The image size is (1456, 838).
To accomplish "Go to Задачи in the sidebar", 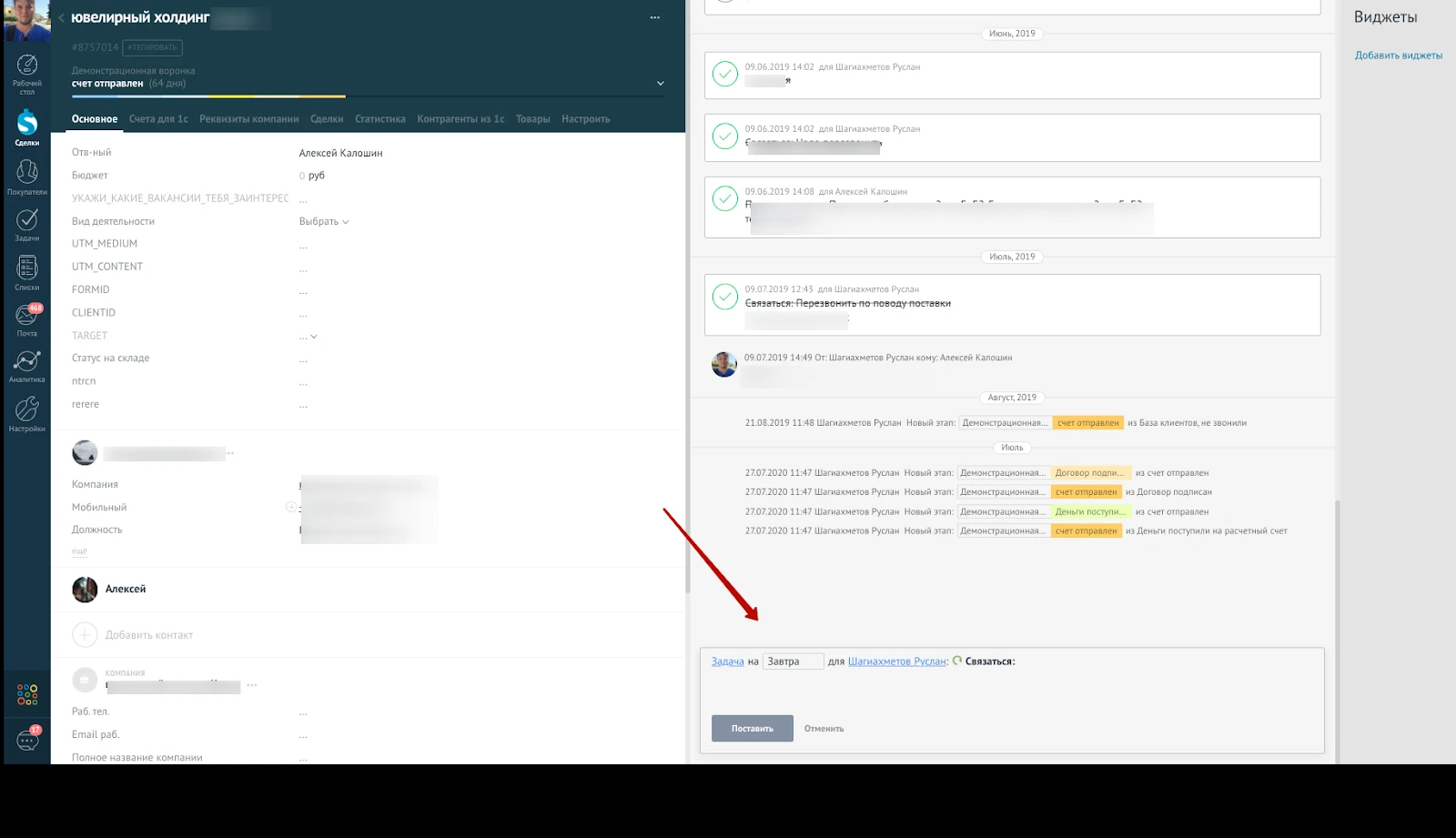I will pyautogui.click(x=26, y=224).
